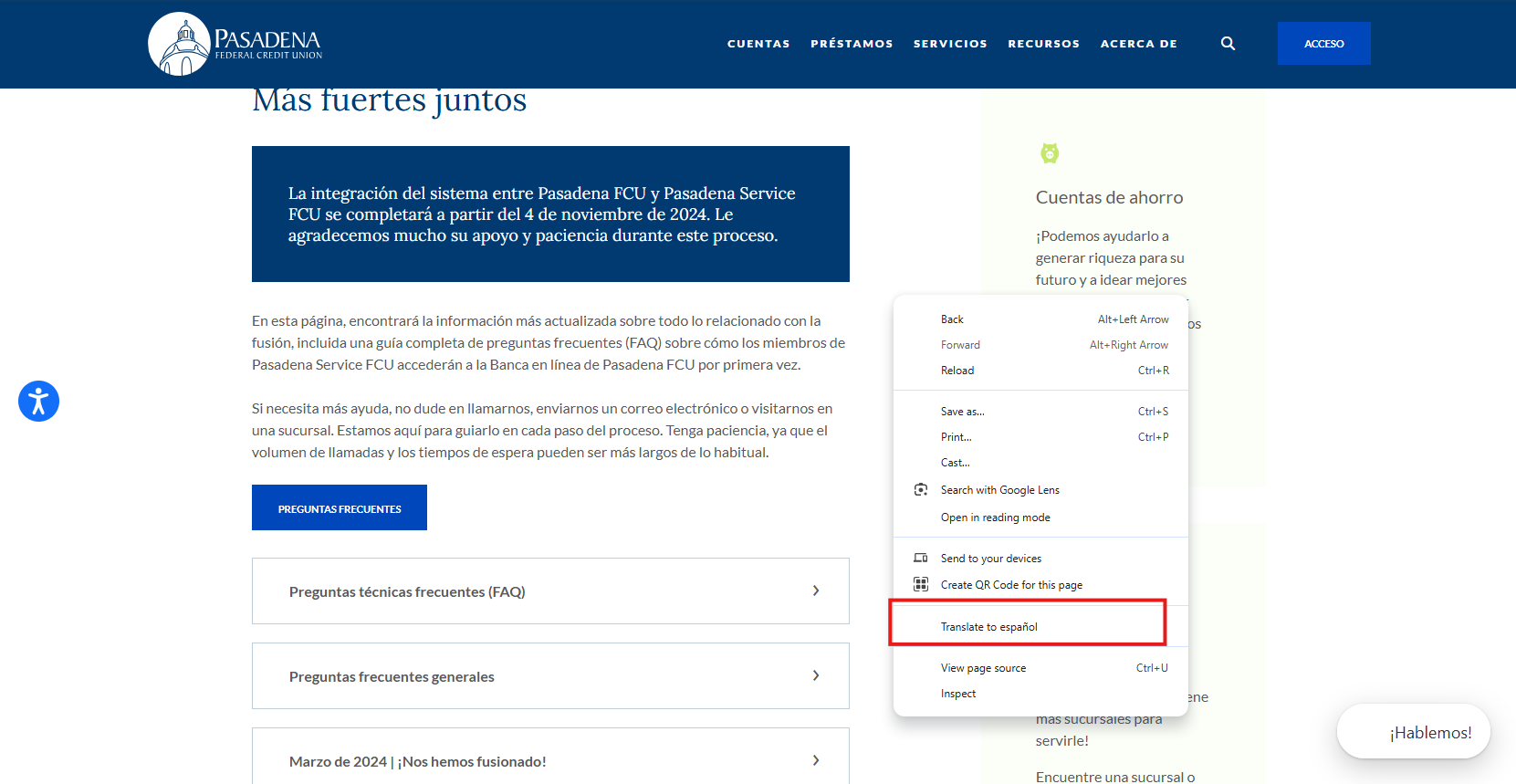Click the Send to your devices icon
1516x784 pixels.
(921, 558)
